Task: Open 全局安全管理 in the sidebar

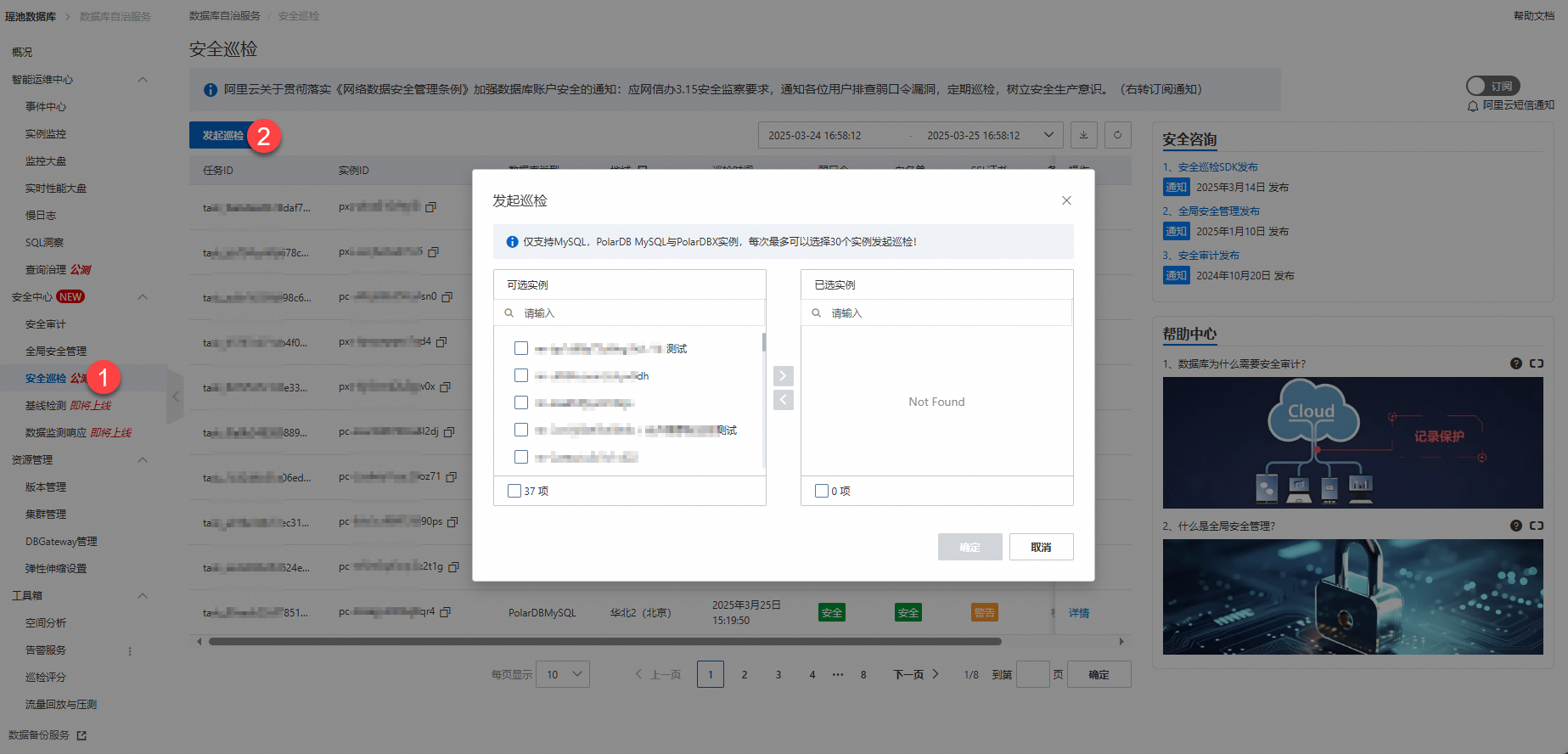Action: coord(56,352)
